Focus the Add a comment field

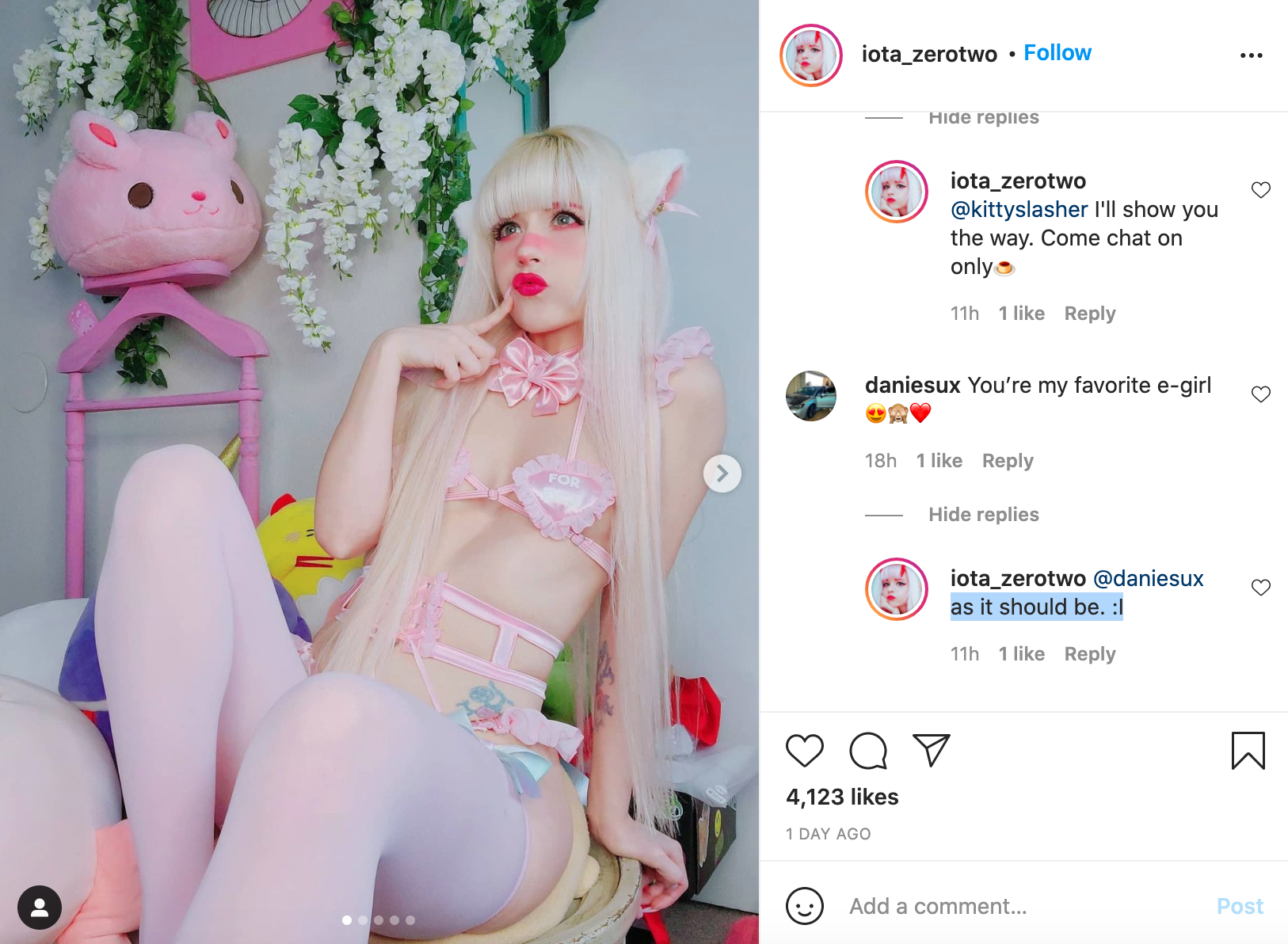1022,906
